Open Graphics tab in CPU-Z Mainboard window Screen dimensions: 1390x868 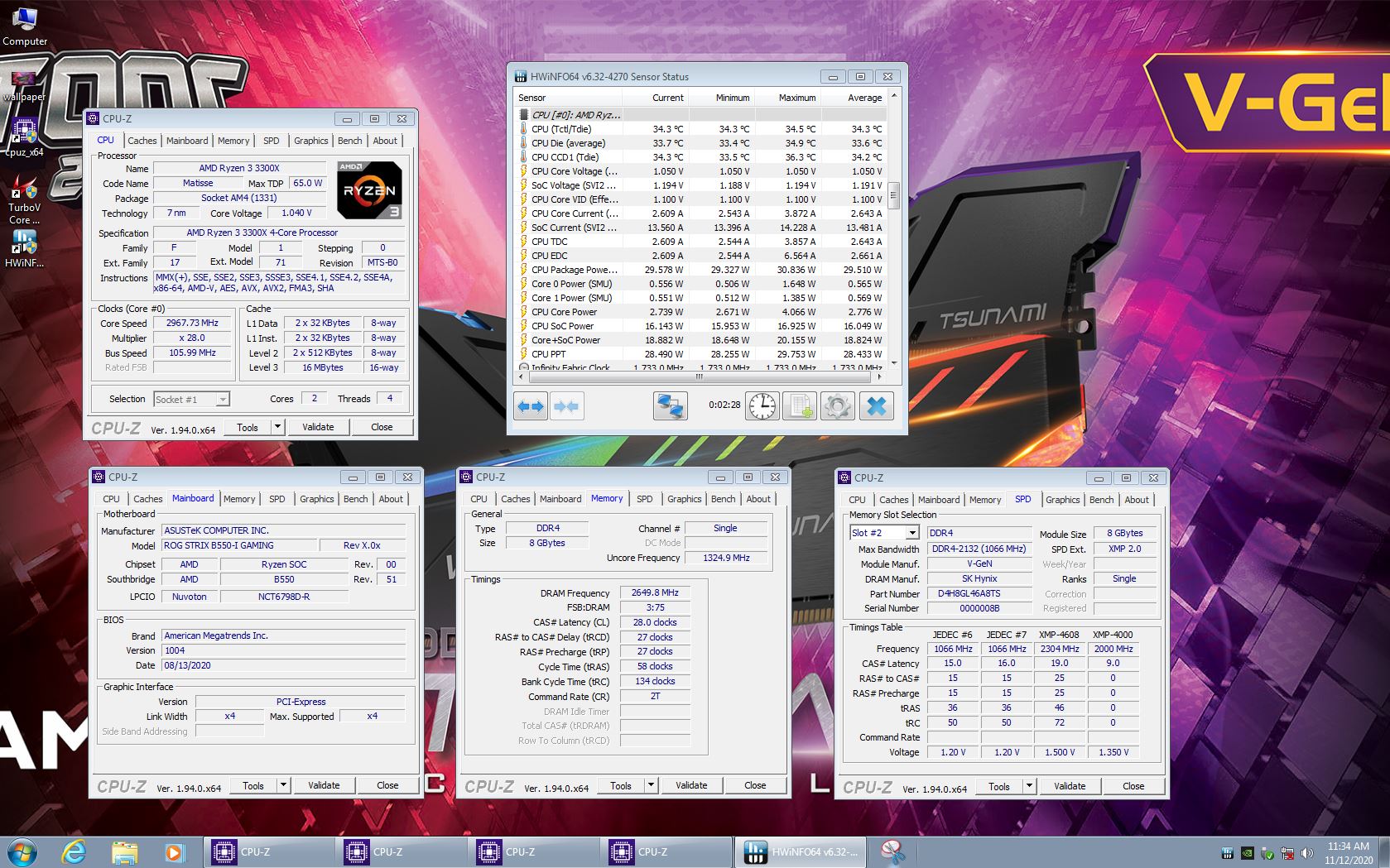tap(317, 499)
